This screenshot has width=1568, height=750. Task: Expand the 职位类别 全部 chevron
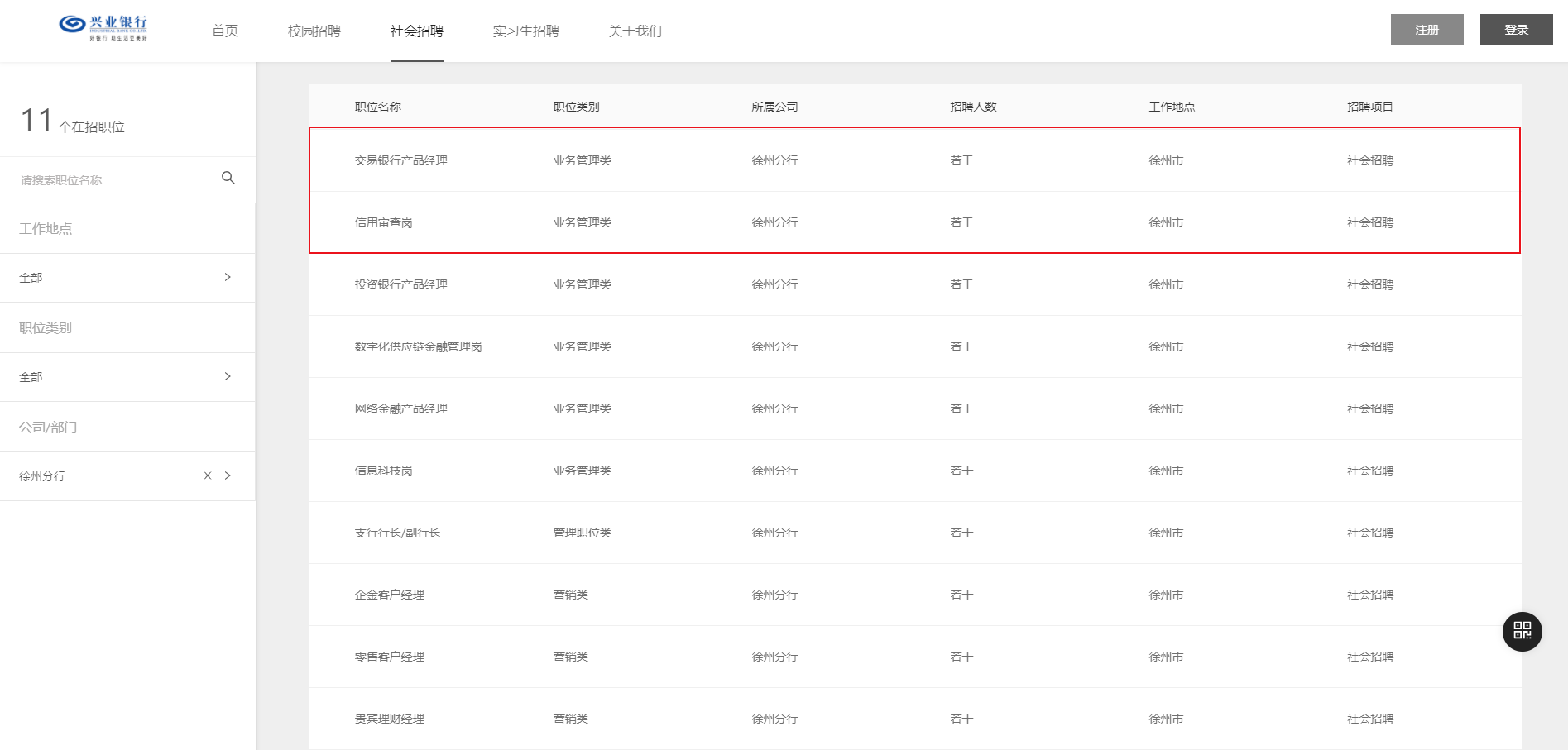[x=228, y=376]
